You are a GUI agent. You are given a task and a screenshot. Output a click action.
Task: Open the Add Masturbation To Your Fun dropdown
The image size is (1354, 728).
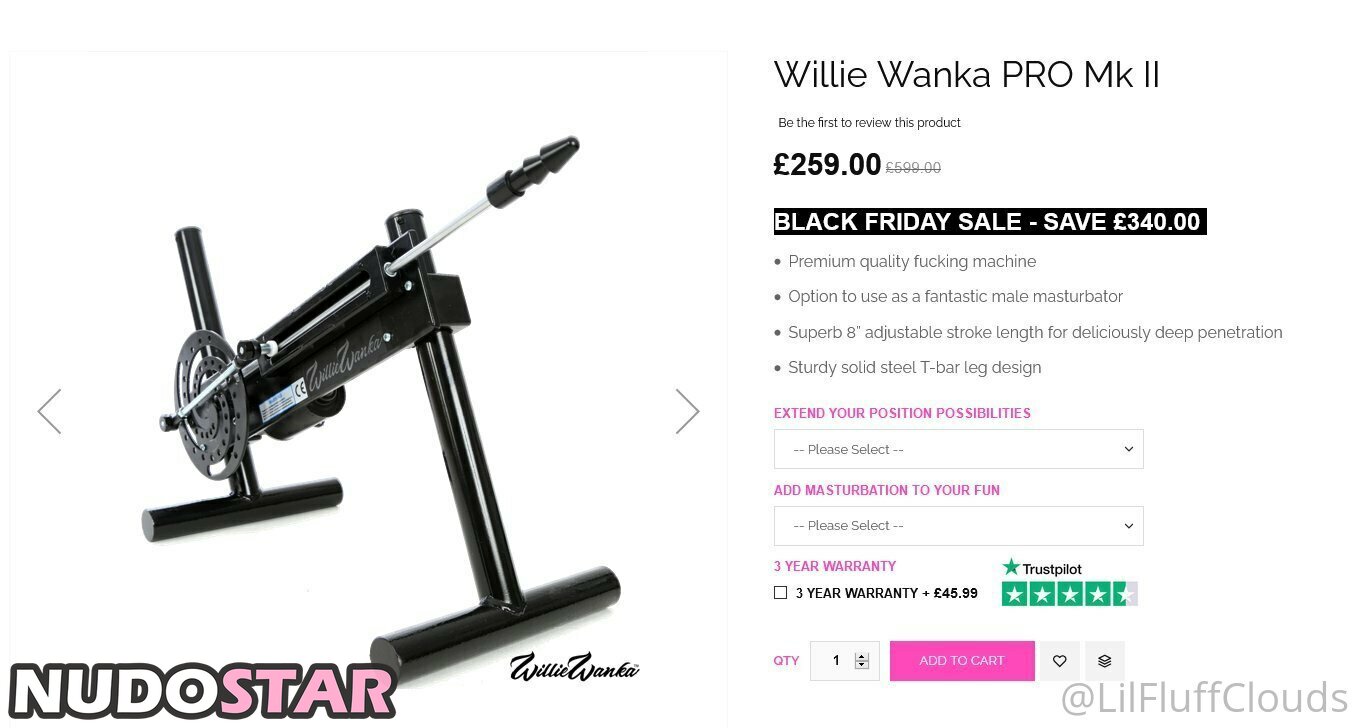tap(958, 526)
